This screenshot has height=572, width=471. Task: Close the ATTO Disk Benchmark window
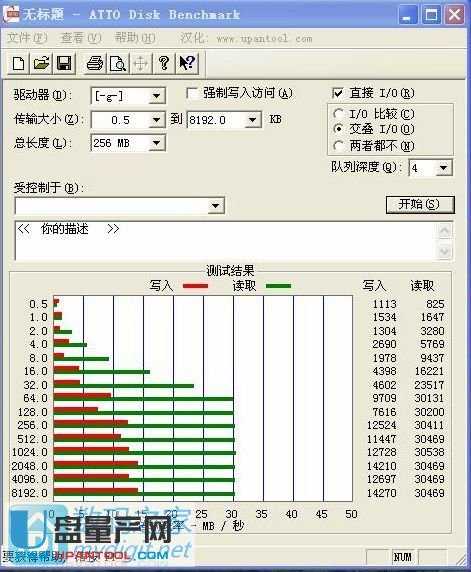tap(455, 15)
